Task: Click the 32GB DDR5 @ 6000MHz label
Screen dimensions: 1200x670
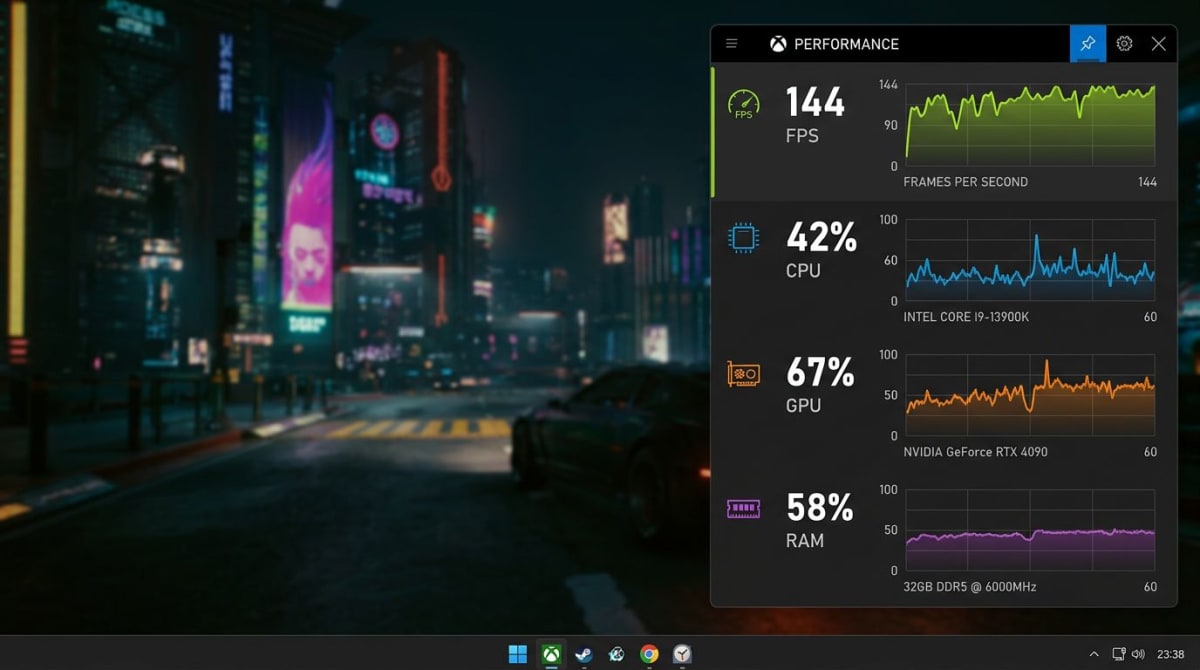Action: pyautogui.click(x=969, y=587)
